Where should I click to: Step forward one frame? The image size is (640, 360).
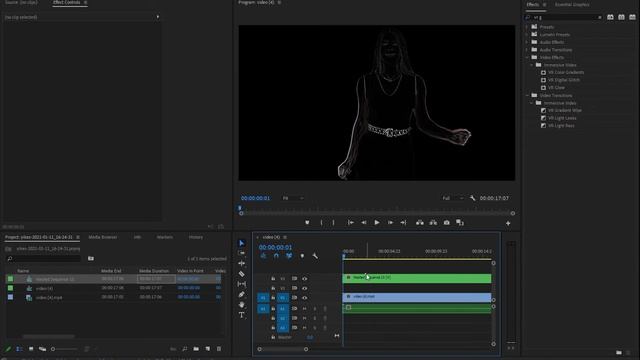[x=390, y=222]
